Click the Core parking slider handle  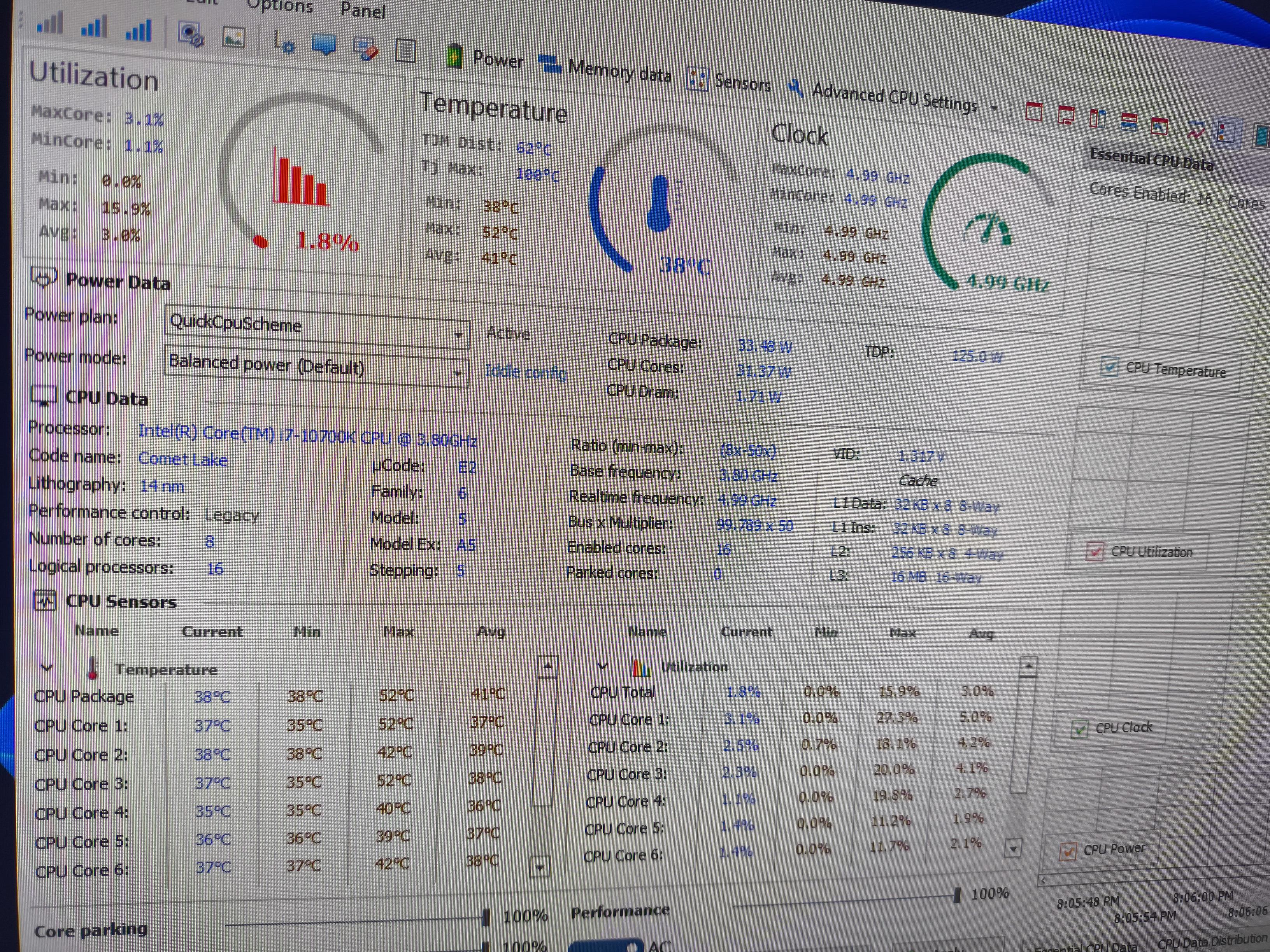[x=486, y=917]
